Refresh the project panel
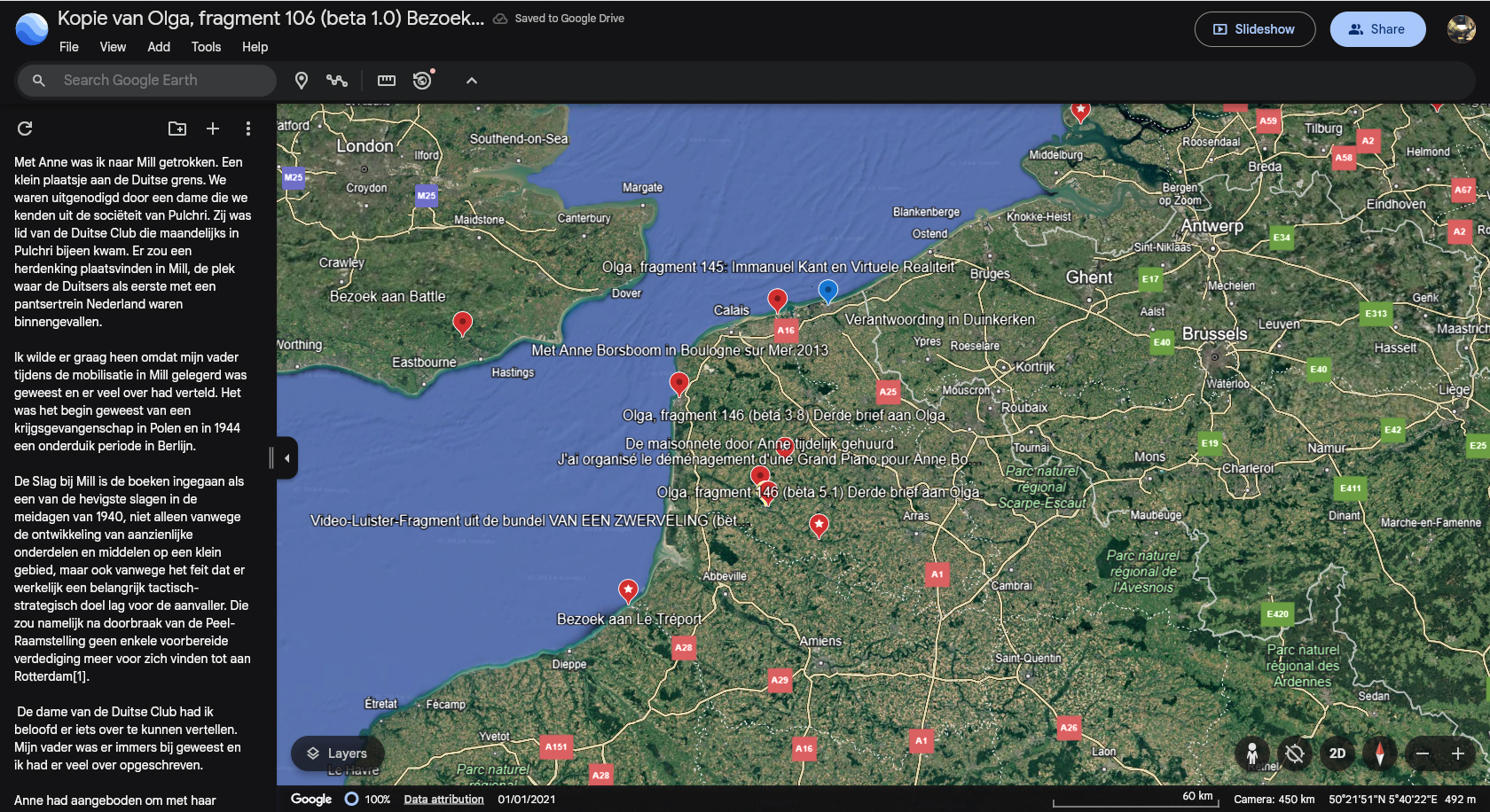Image resolution: width=1490 pixels, height=812 pixels. point(25,129)
